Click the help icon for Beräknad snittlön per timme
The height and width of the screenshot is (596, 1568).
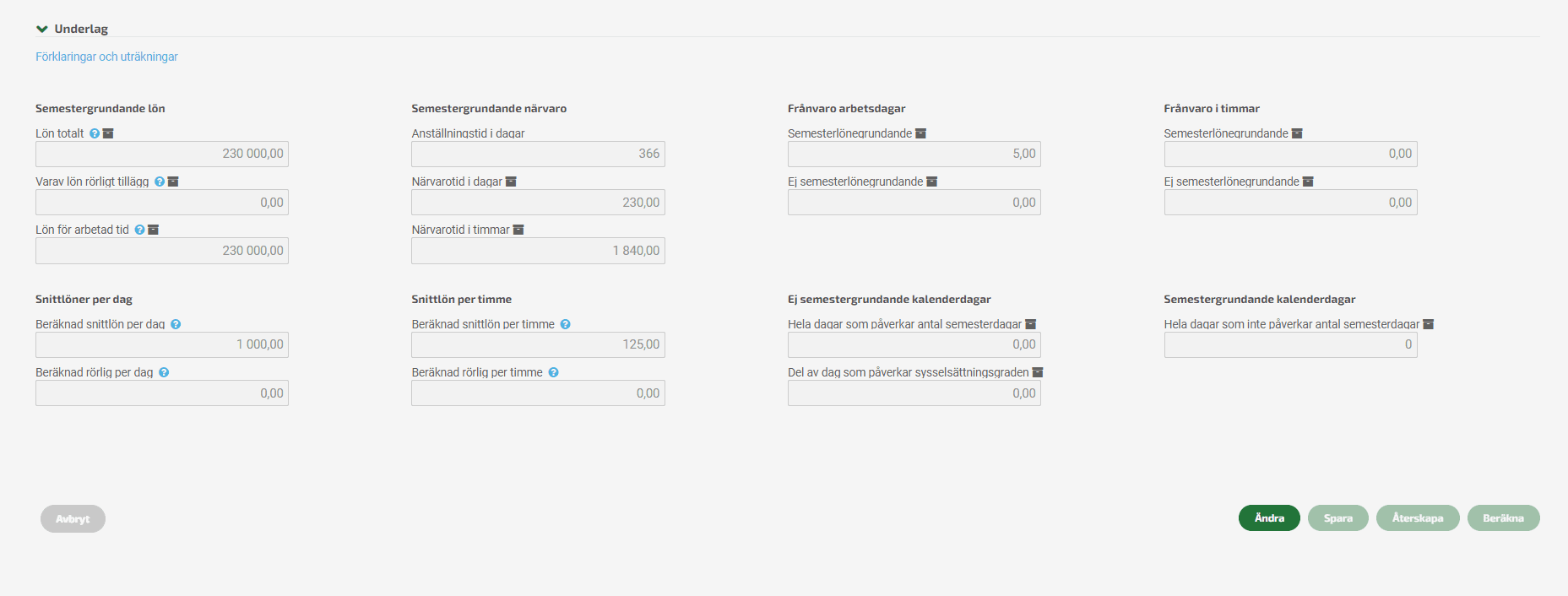point(566,324)
